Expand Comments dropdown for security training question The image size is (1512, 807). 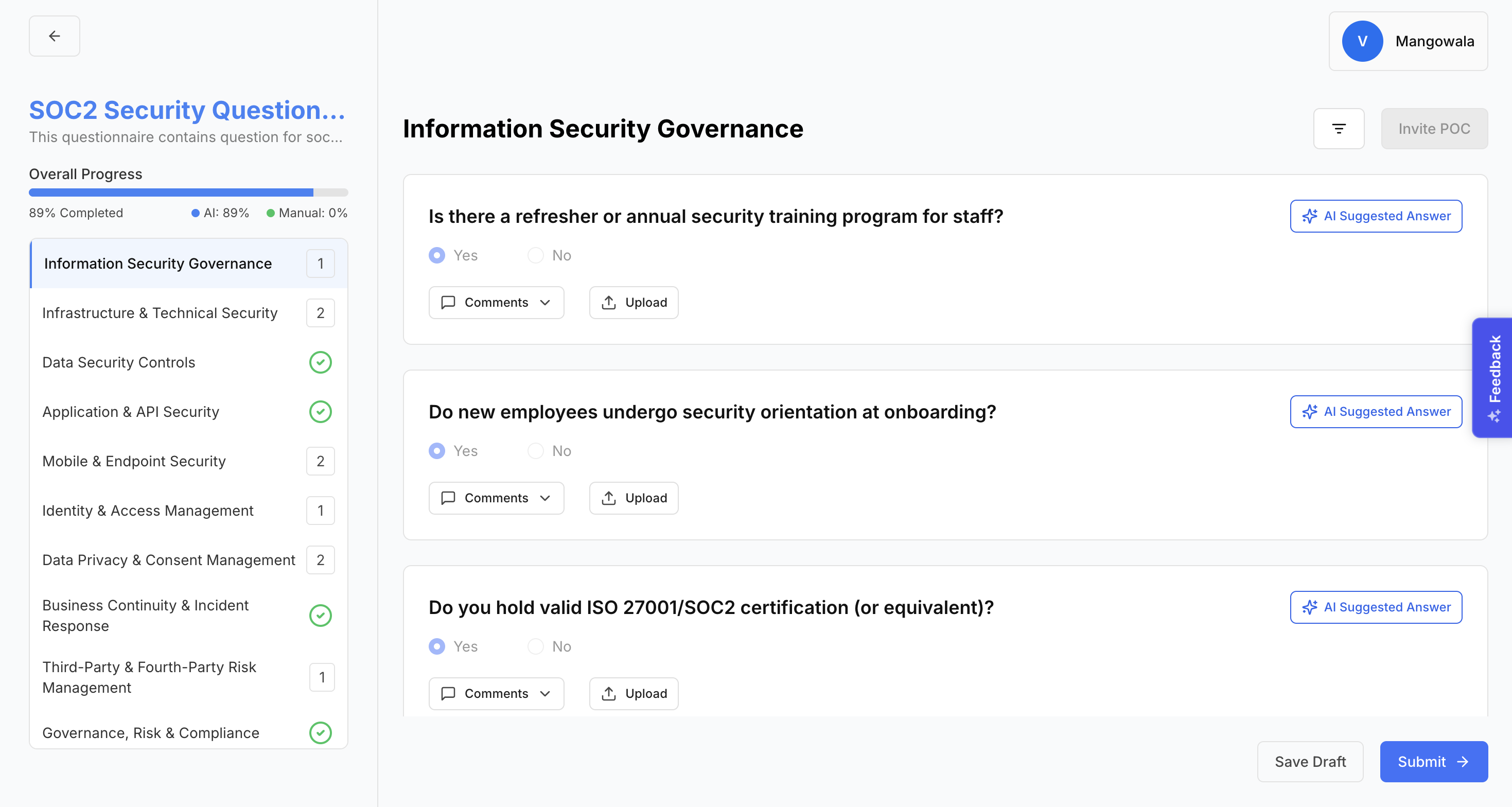pyautogui.click(x=496, y=302)
